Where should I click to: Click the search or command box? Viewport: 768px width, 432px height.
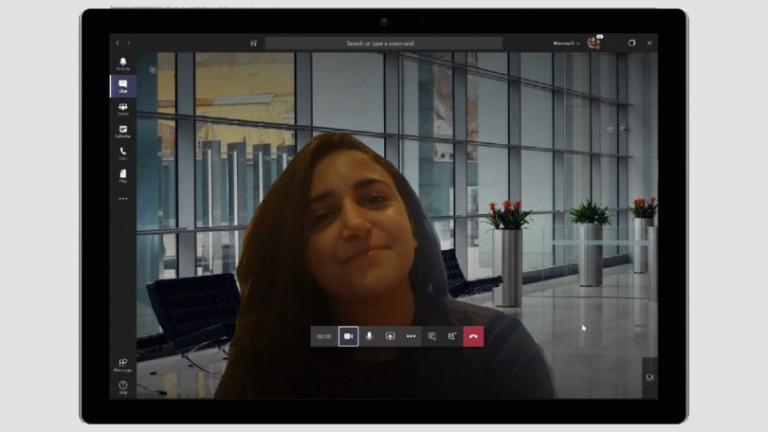(x=384, y=43)
